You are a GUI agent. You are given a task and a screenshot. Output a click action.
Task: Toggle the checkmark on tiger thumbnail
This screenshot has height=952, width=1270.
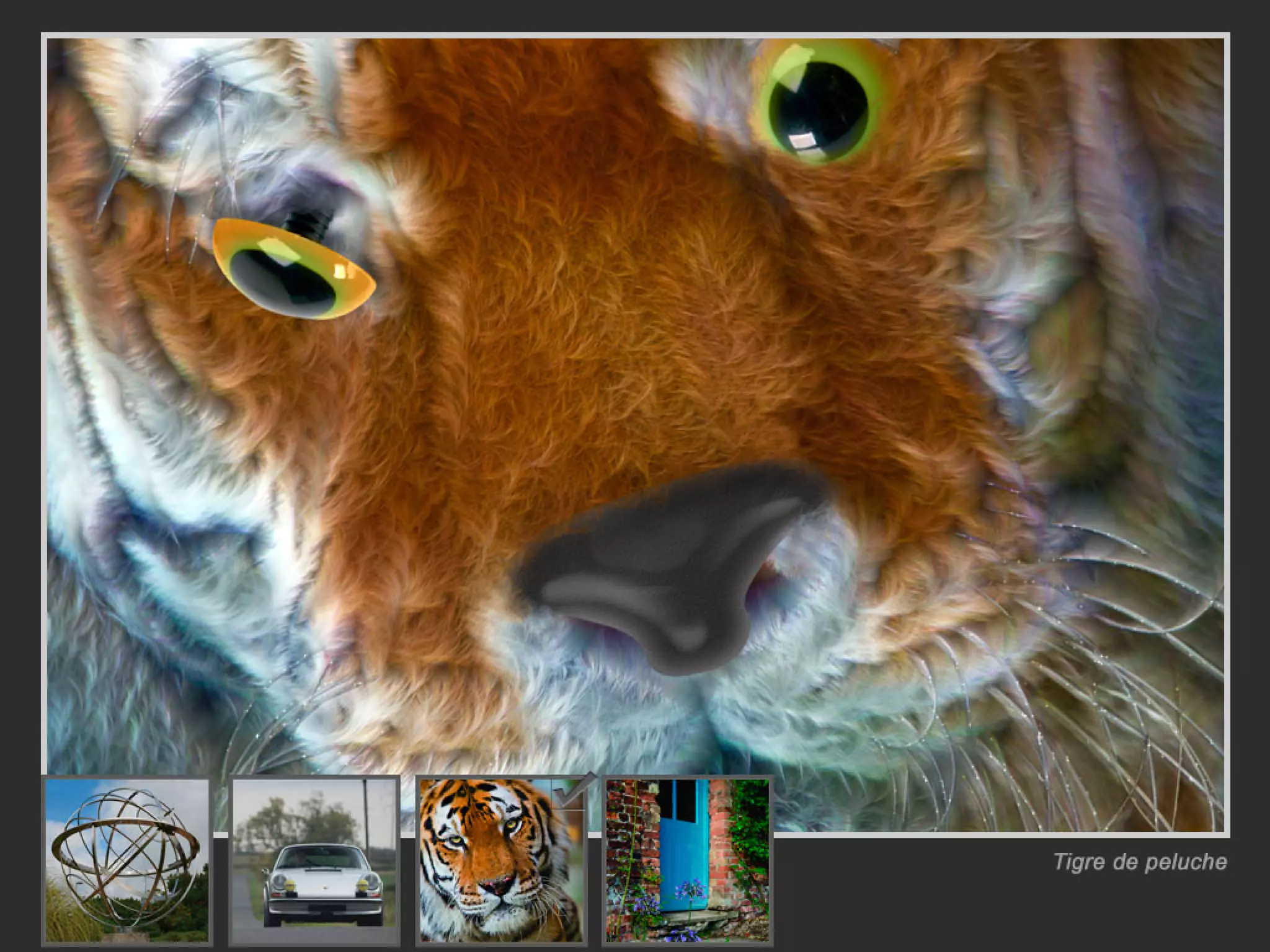click(x=568, y=793)
